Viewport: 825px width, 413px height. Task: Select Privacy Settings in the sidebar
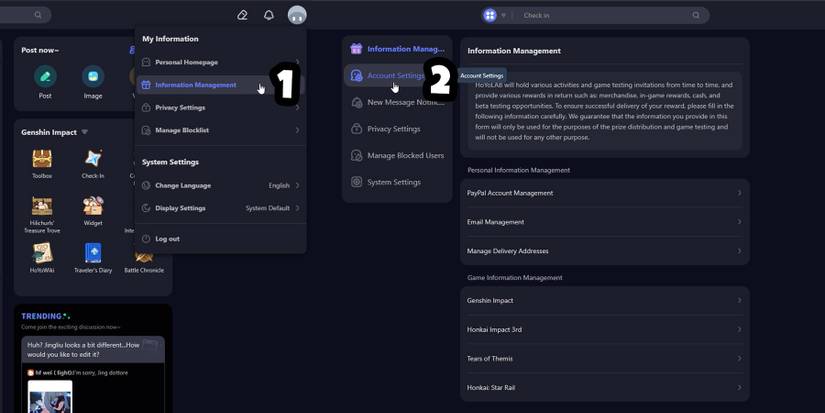[393, 129]
